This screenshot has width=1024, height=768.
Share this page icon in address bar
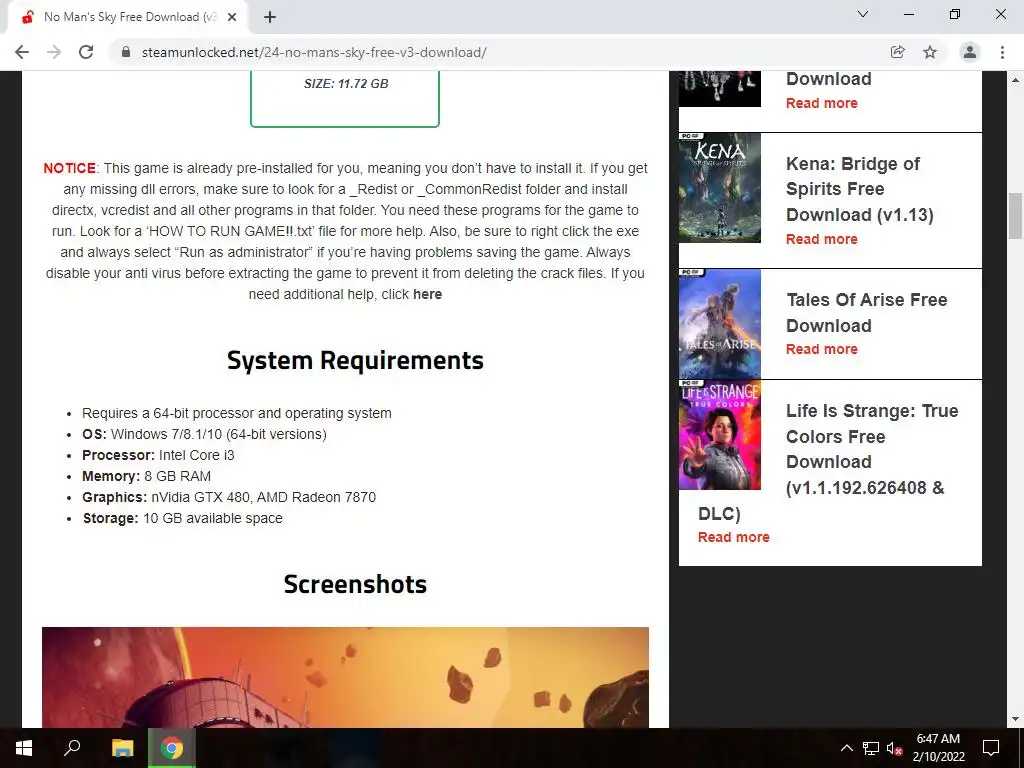point(897,52)
